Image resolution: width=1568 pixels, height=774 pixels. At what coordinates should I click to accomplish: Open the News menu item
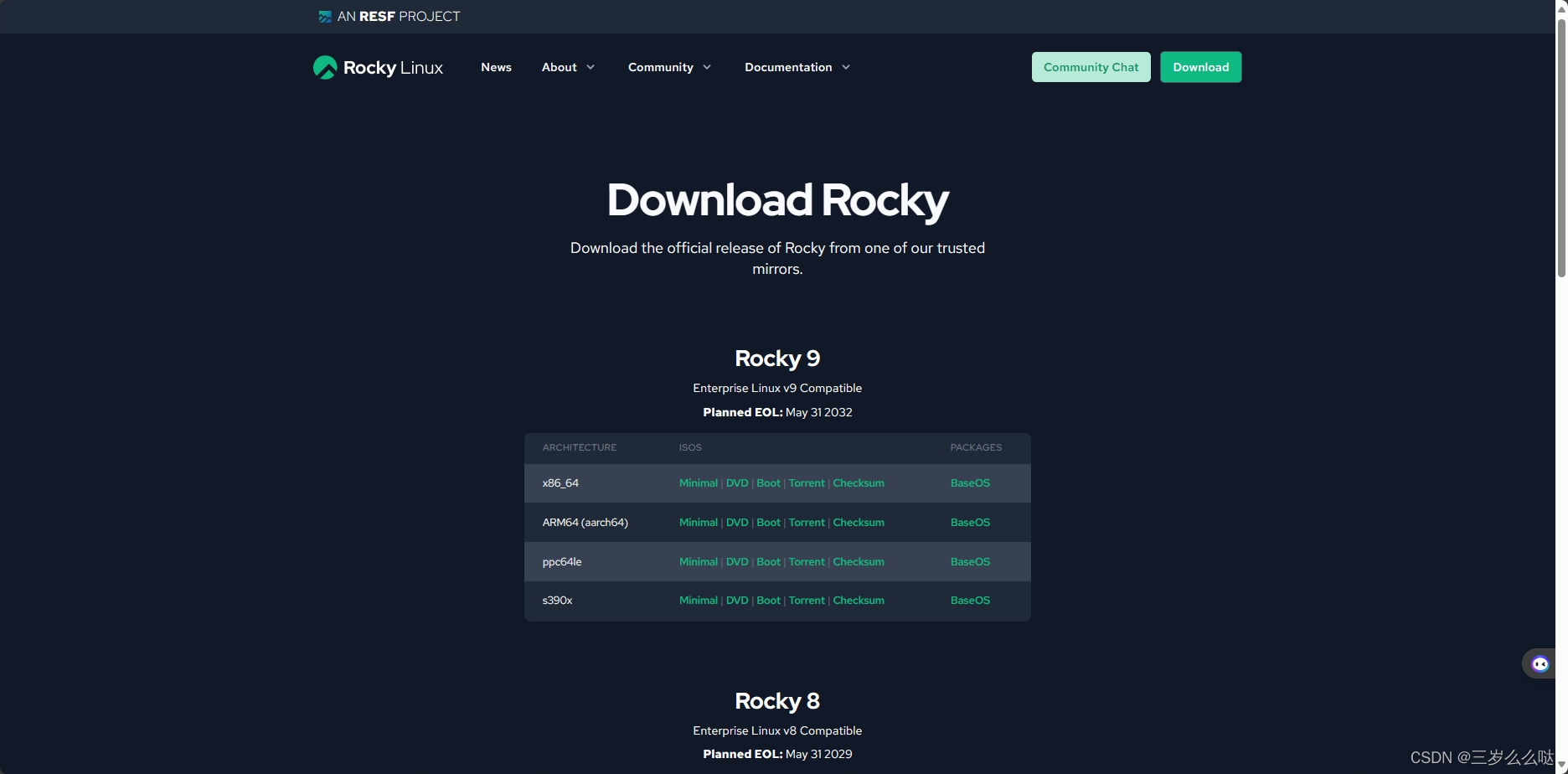(x=496, y=67)
